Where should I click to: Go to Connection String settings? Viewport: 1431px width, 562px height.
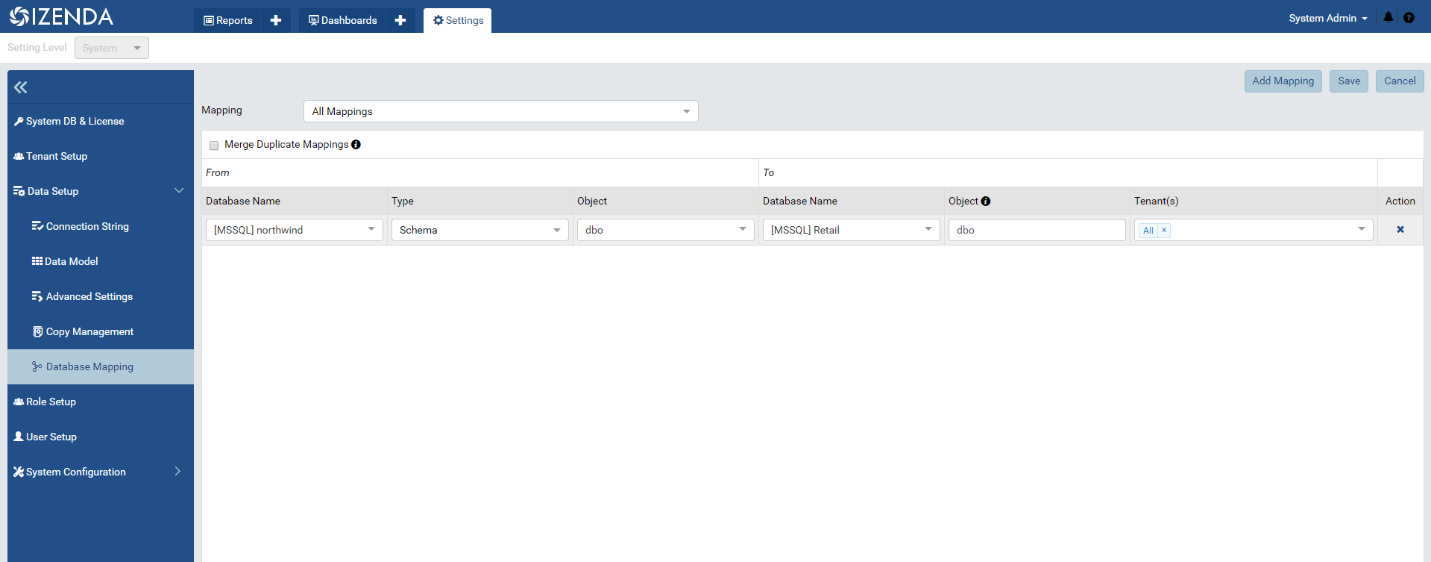point(101,226)
